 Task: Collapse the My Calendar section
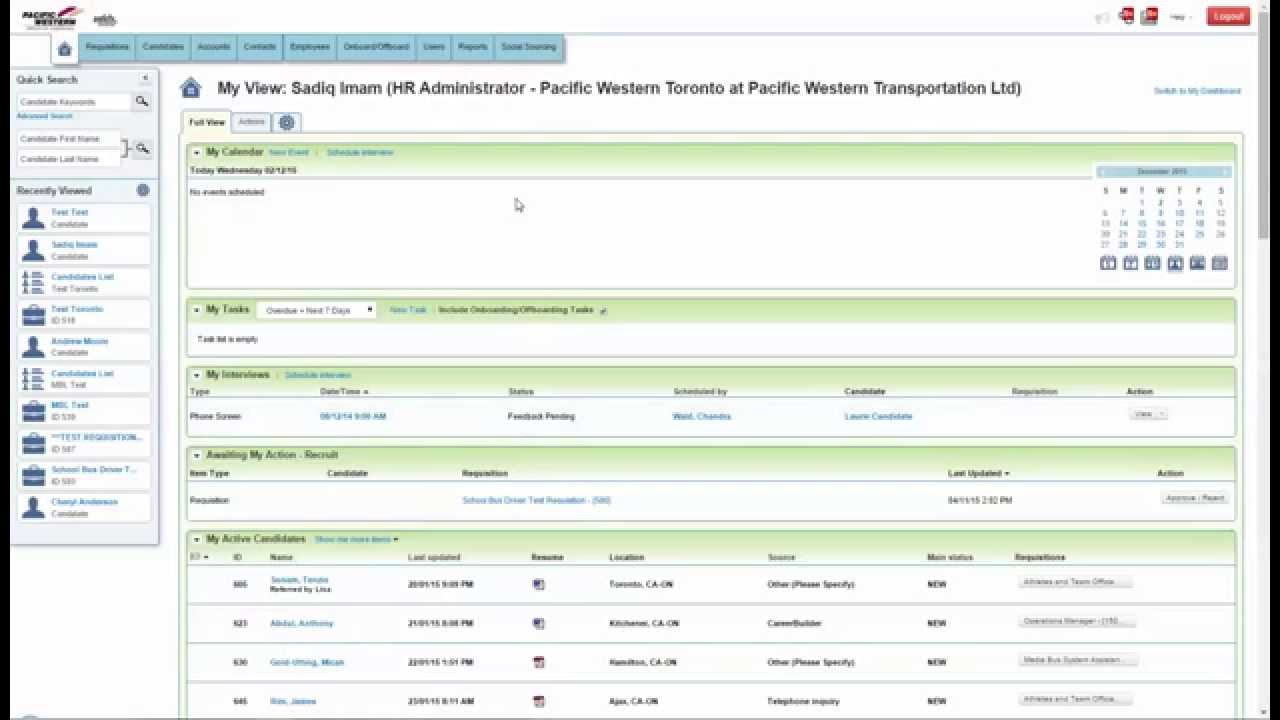(x=197, y=153)
